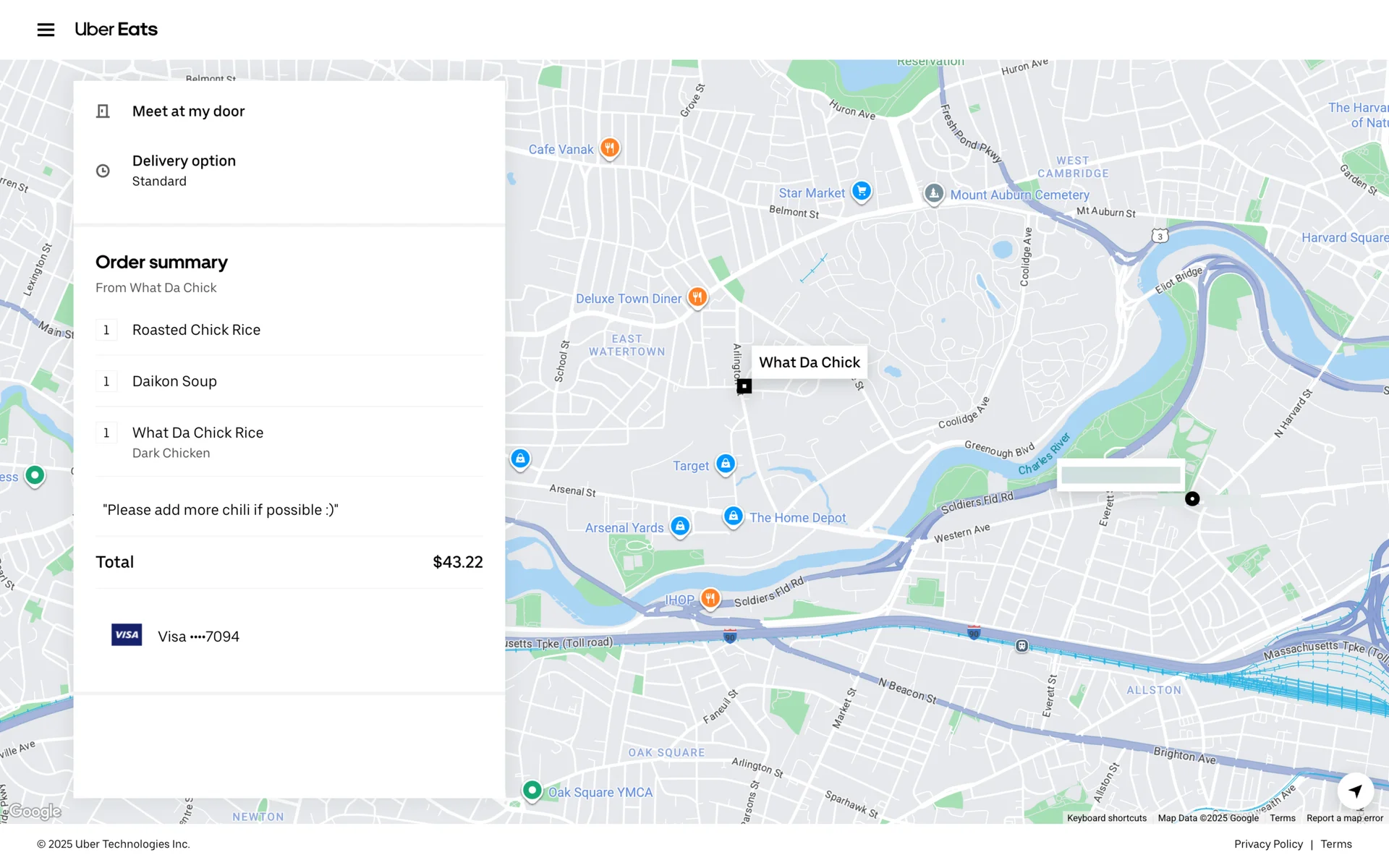Click the Star Market shopping cart pin
Screen dimensions: 1389x868
click(x=861, y=192)
